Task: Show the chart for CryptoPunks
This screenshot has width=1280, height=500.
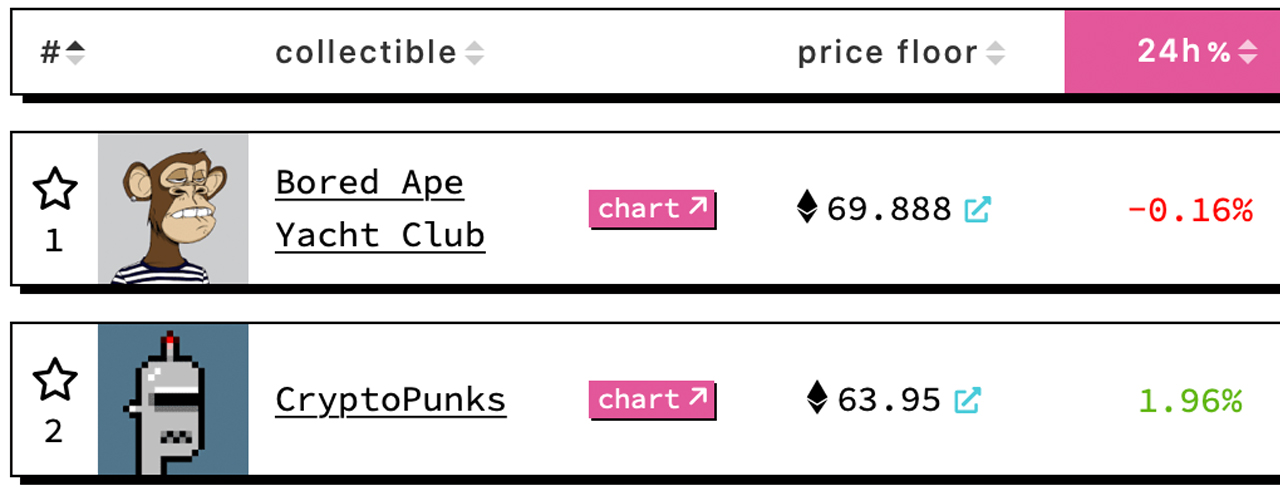Action: point(652,400)
